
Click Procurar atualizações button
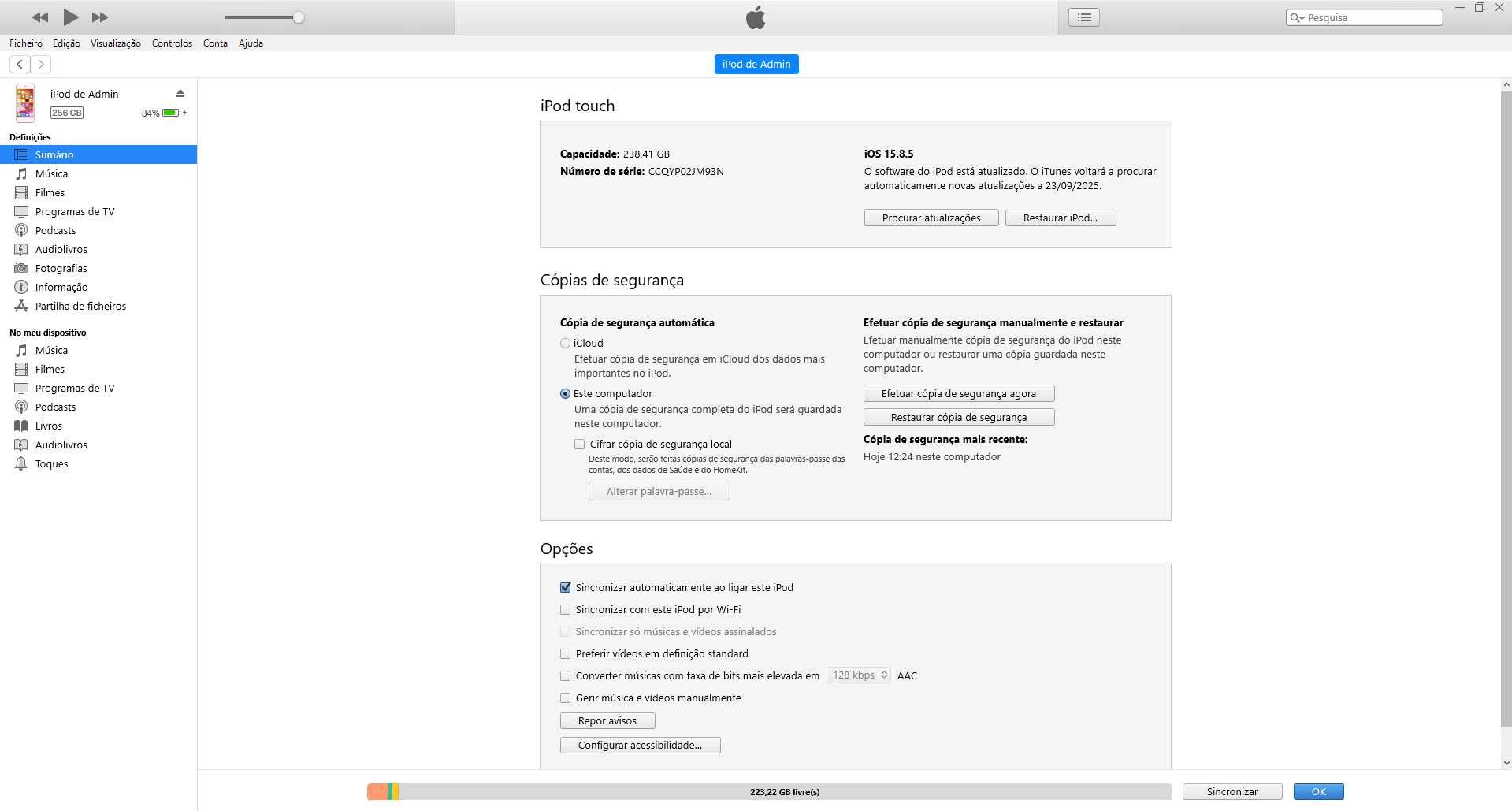pyautogui.click(x=931, y=218)
